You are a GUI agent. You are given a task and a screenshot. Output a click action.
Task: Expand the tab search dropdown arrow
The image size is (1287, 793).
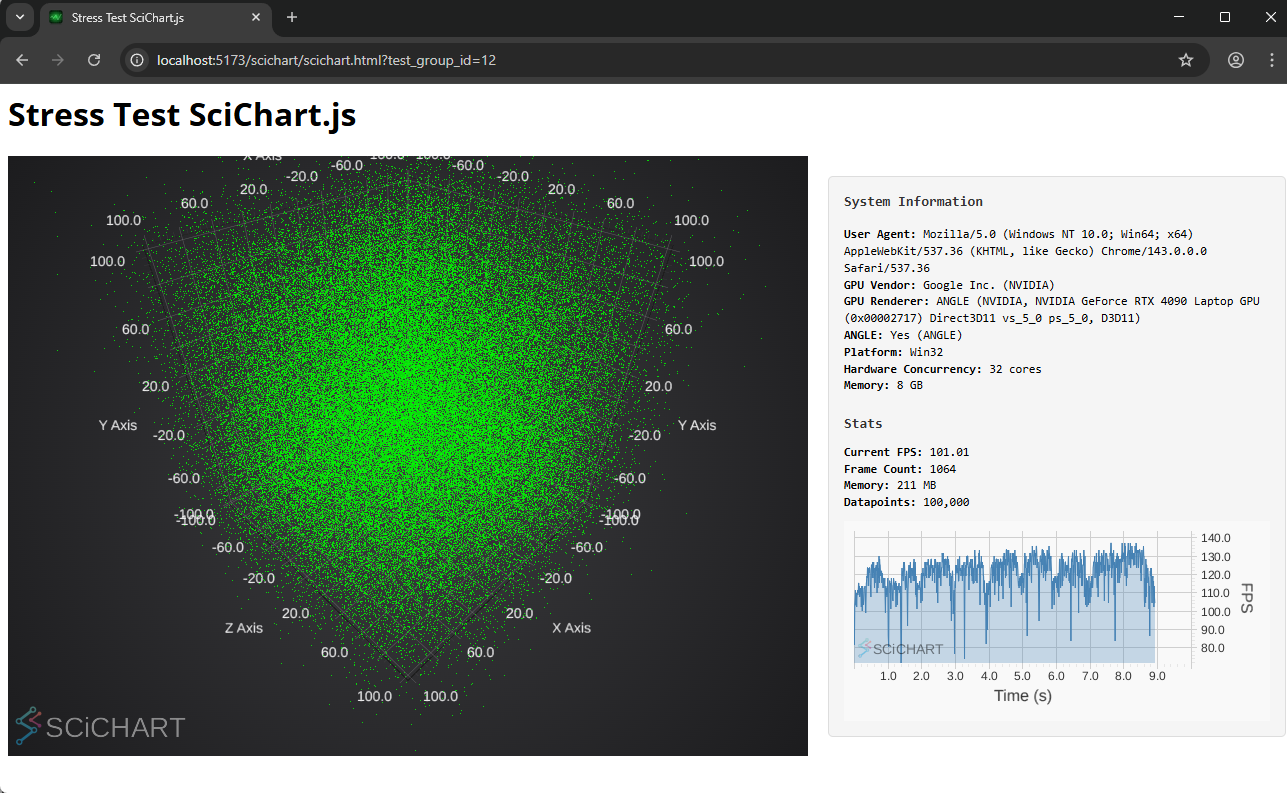19,17
